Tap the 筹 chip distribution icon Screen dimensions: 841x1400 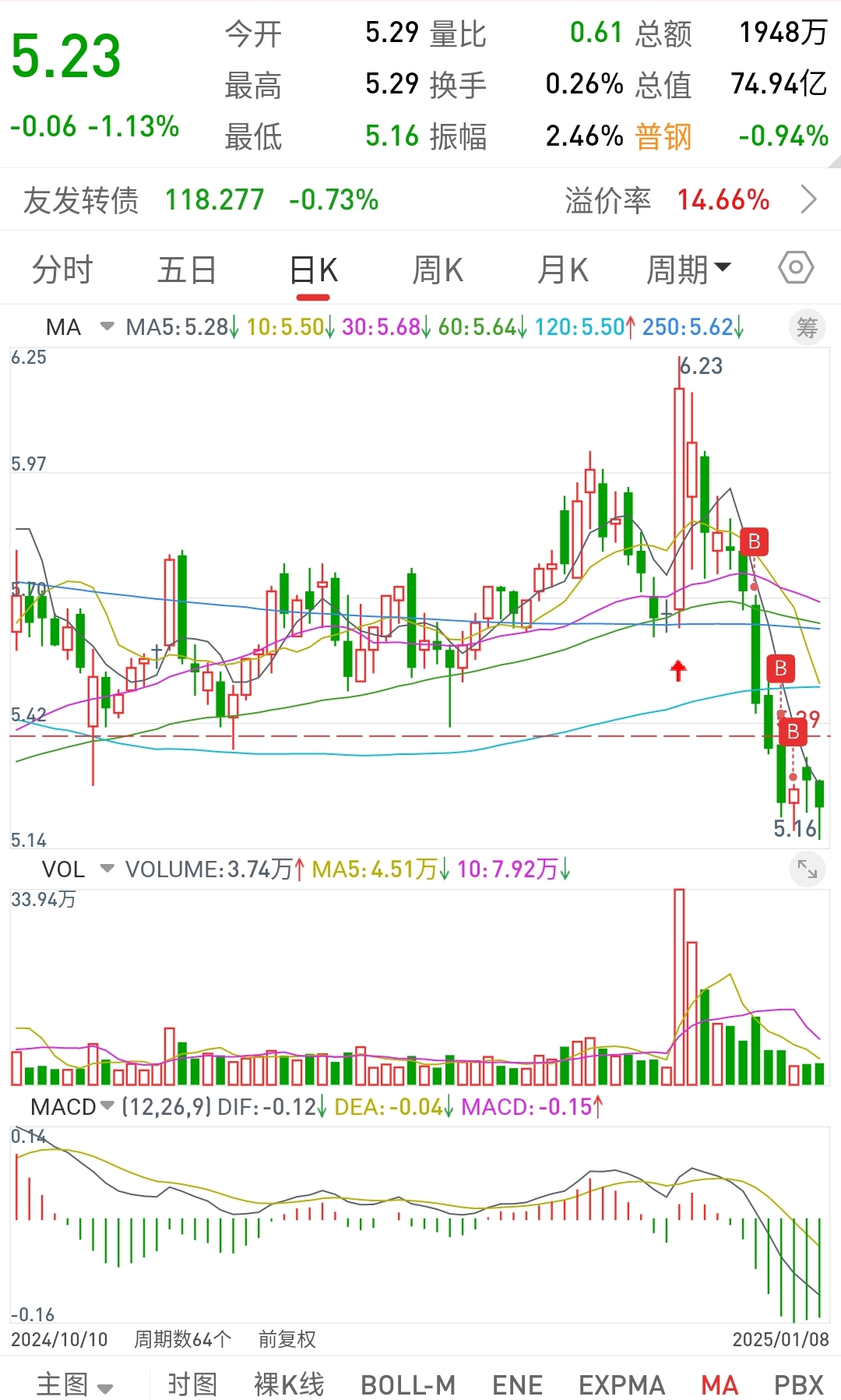click(807, 328)
